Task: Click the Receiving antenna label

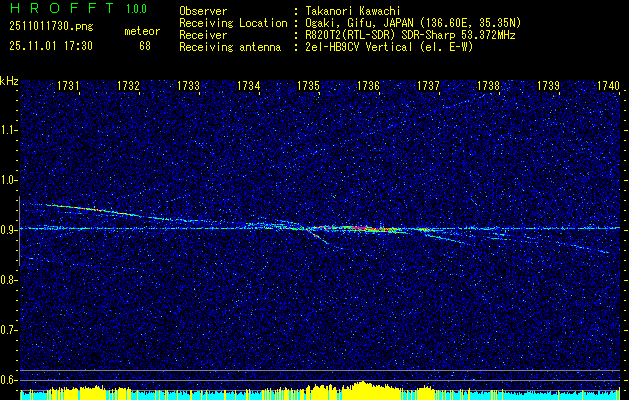Action: [x=230, y=47]
